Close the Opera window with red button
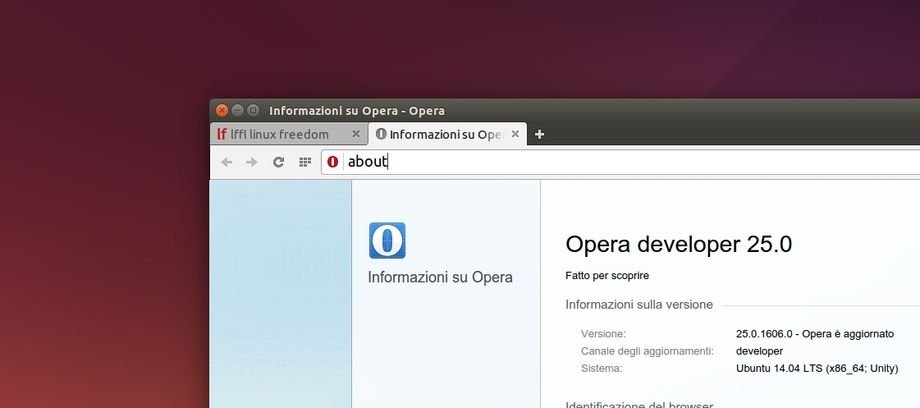 [x=222, y=110]
